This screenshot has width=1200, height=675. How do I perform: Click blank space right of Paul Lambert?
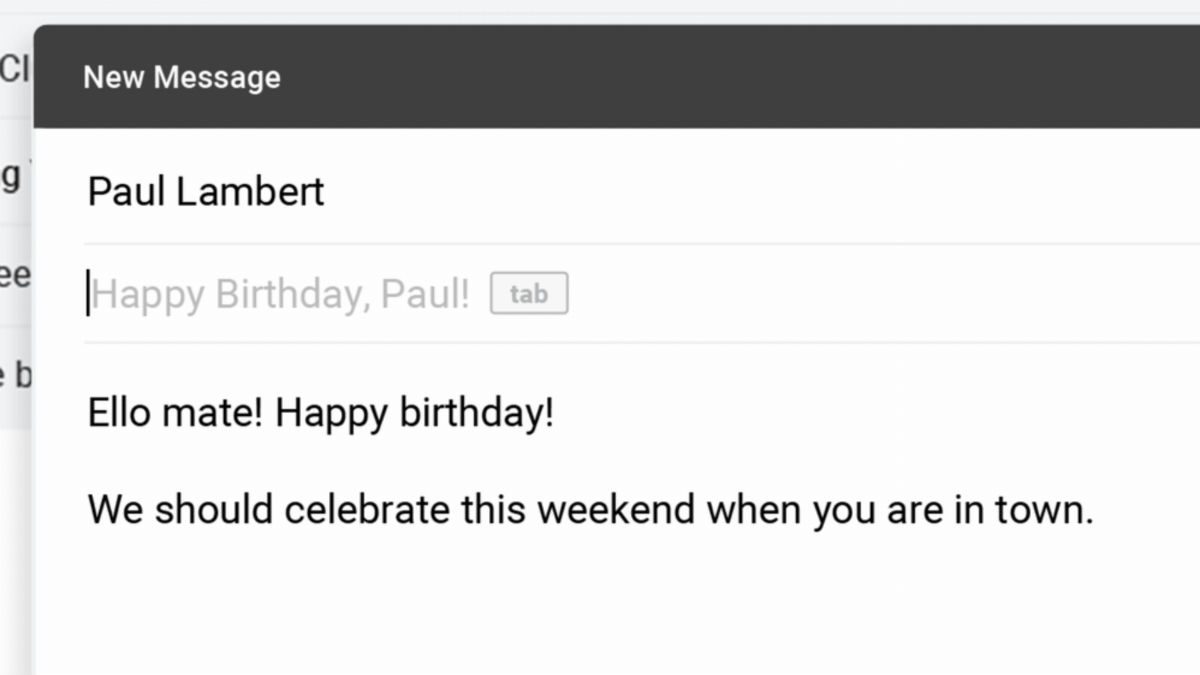[700, 191]
